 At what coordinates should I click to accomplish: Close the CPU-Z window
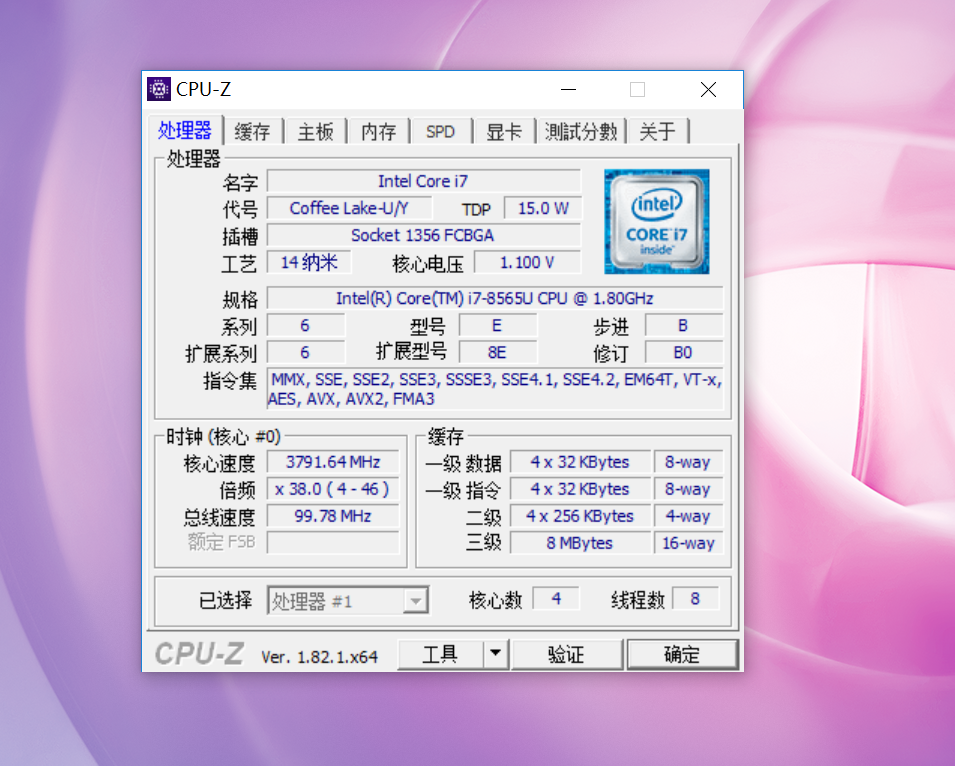[708, 90]
